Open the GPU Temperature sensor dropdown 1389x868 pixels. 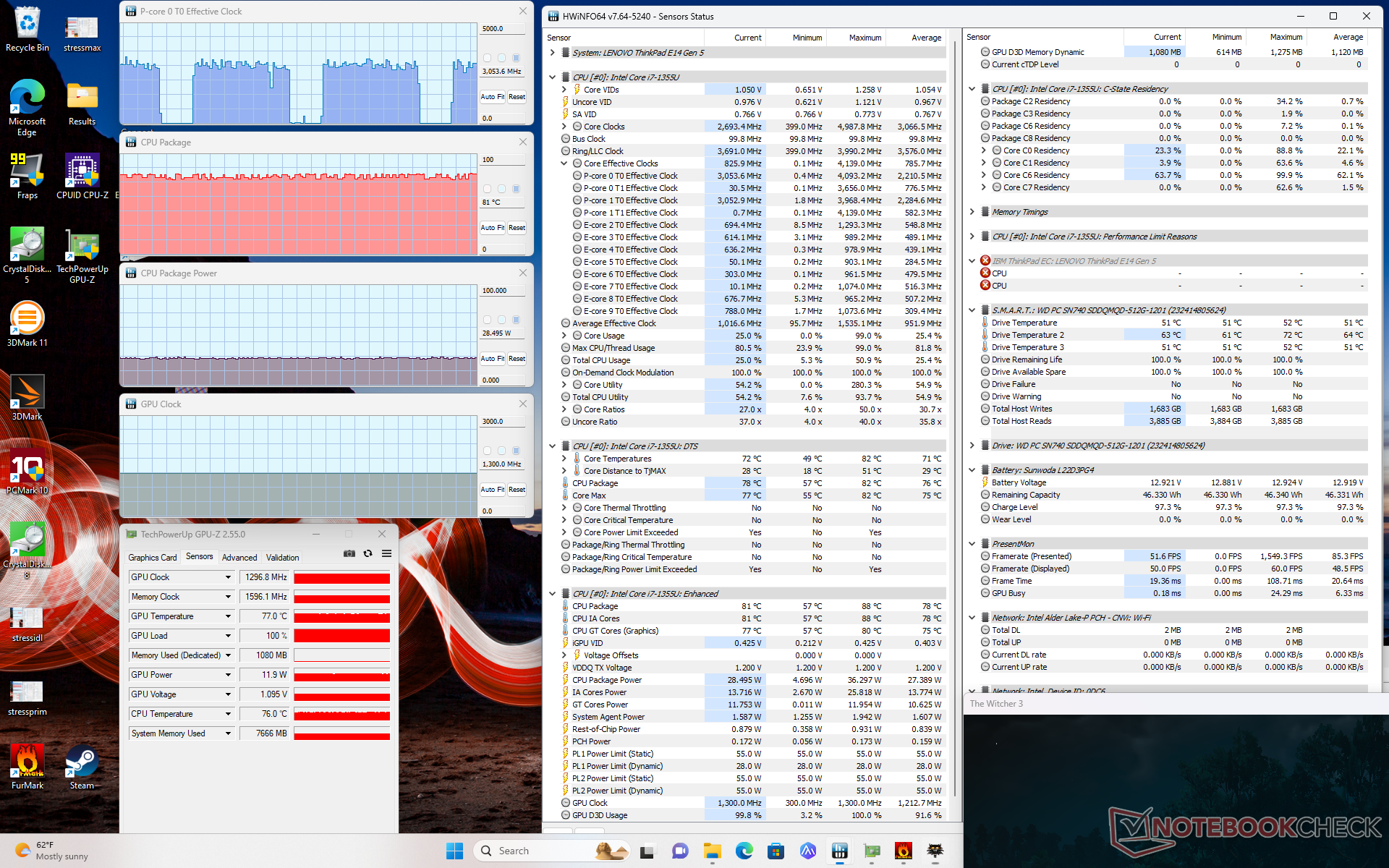tap(228, 616)
